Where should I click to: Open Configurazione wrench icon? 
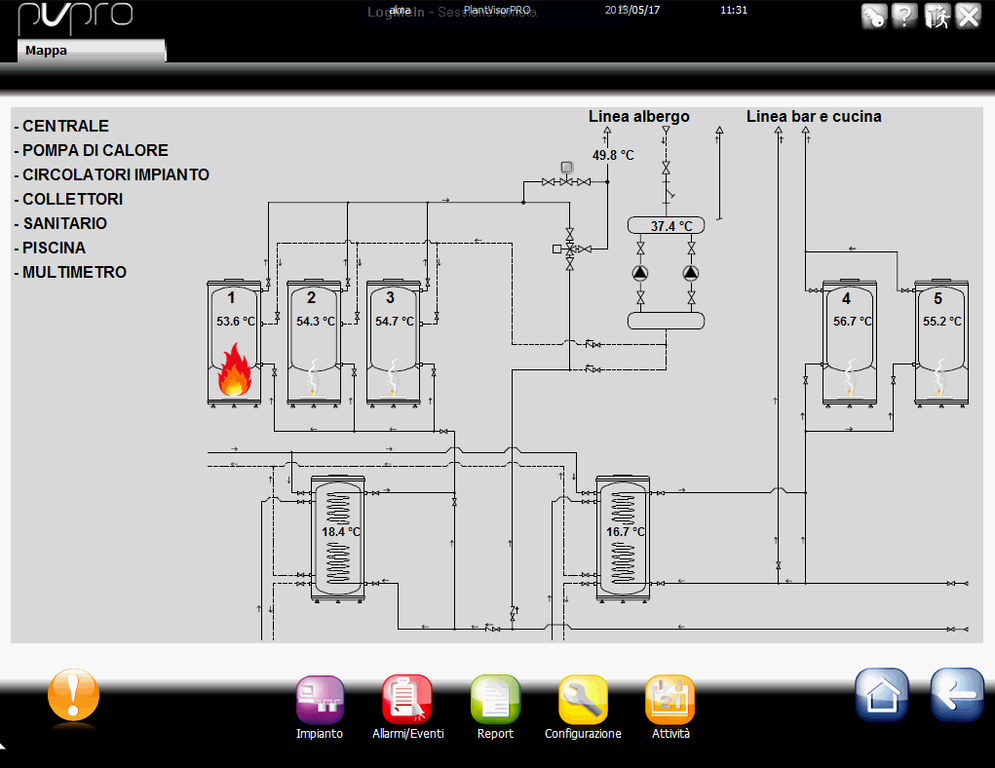[x=583, y=700]
